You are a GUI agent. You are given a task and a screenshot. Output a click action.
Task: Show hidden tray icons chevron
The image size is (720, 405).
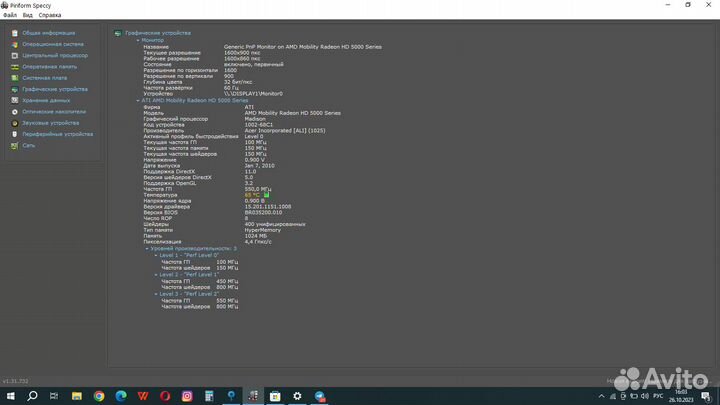(602, 396)
